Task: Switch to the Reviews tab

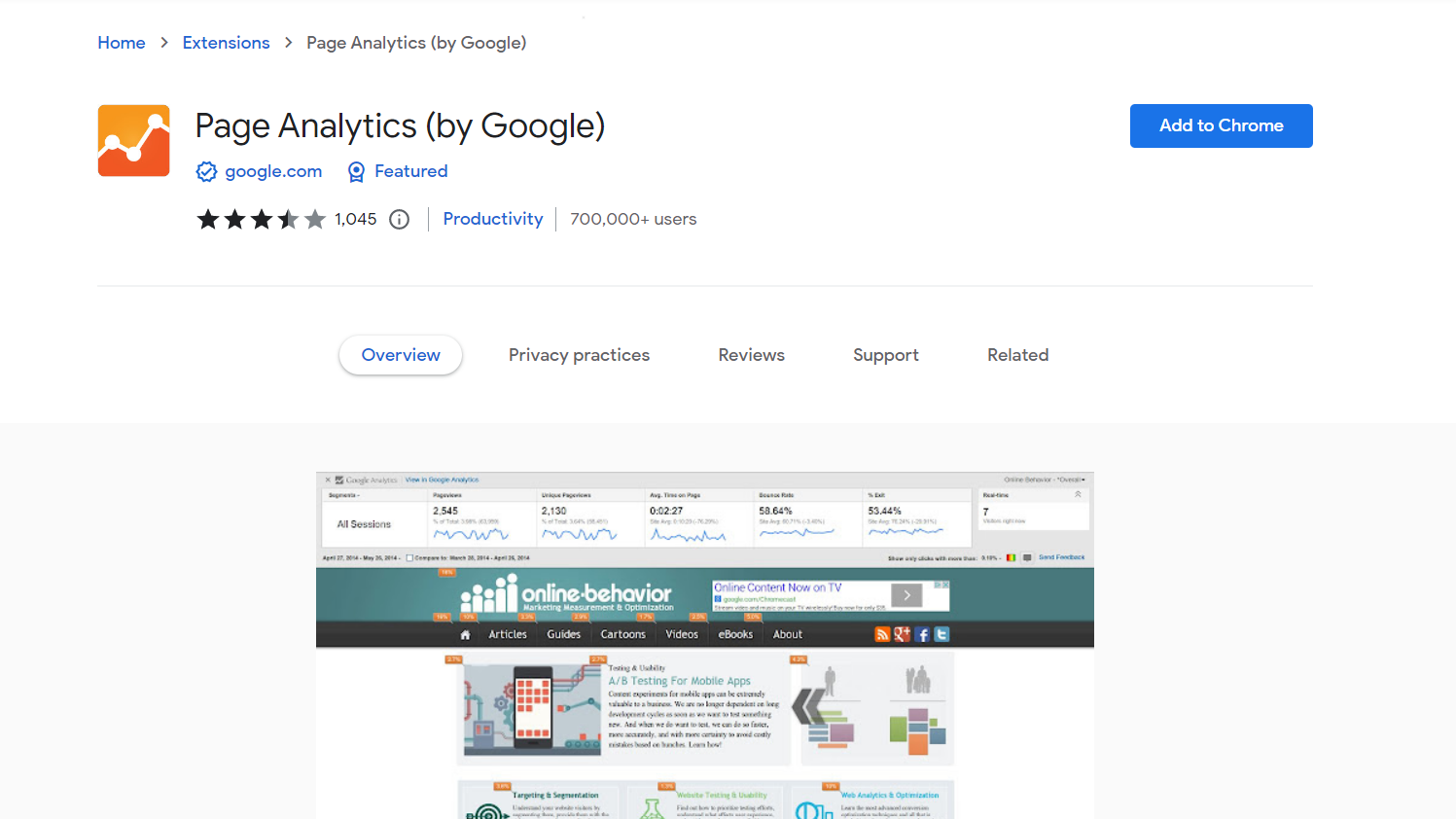Action: pyautogui.click(x=751, y=355)
